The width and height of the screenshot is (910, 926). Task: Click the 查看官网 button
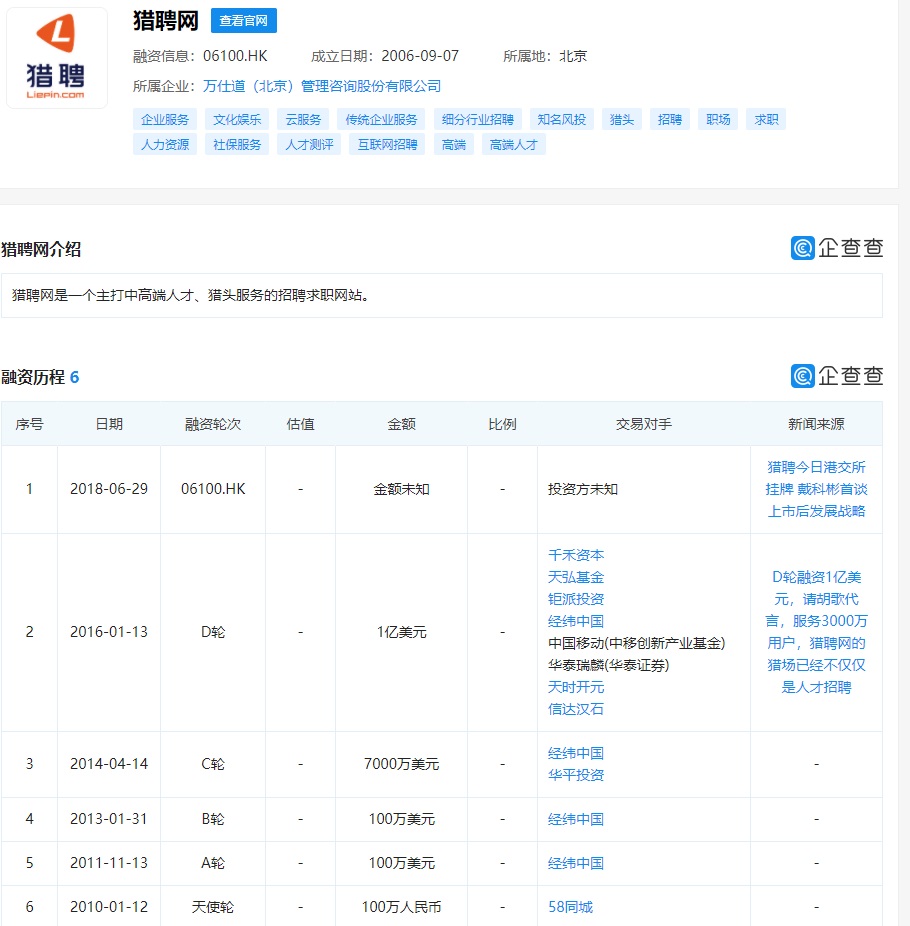(x=243, y=20)
